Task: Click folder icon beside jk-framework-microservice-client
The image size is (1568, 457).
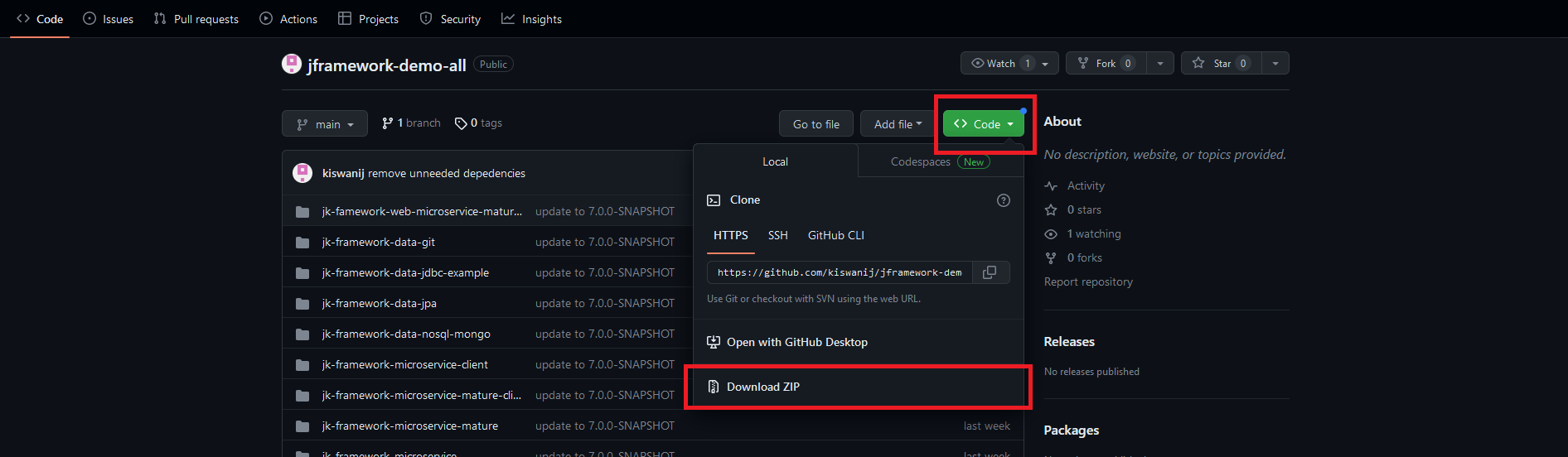Action: point(302,365)
